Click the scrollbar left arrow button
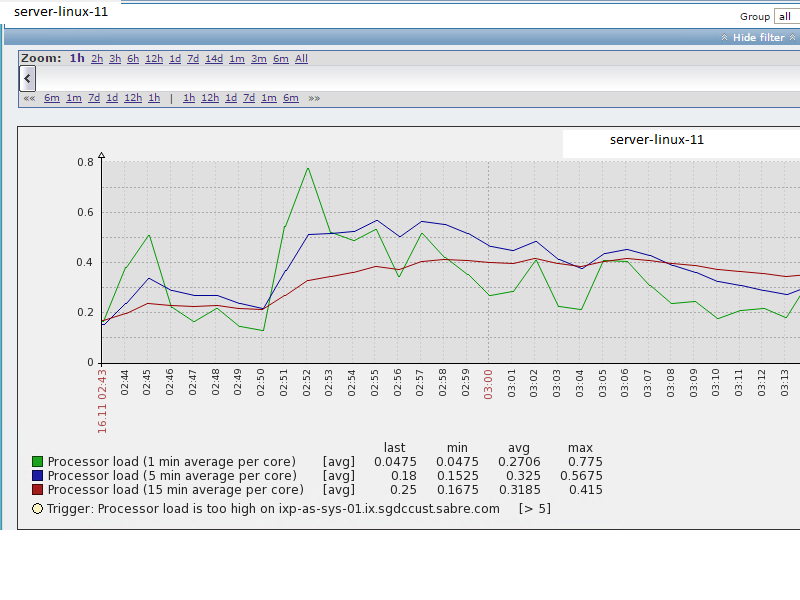This screenshot has height=600, width=800. tap(27, 79)
